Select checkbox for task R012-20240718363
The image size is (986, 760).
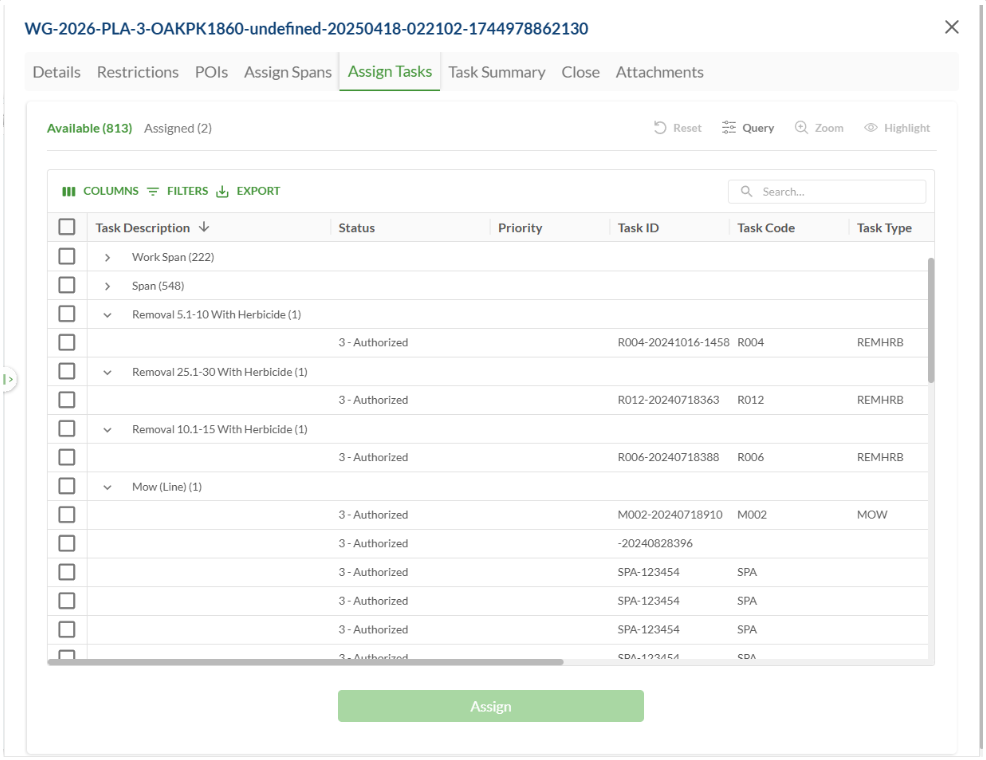coord(67,400)
